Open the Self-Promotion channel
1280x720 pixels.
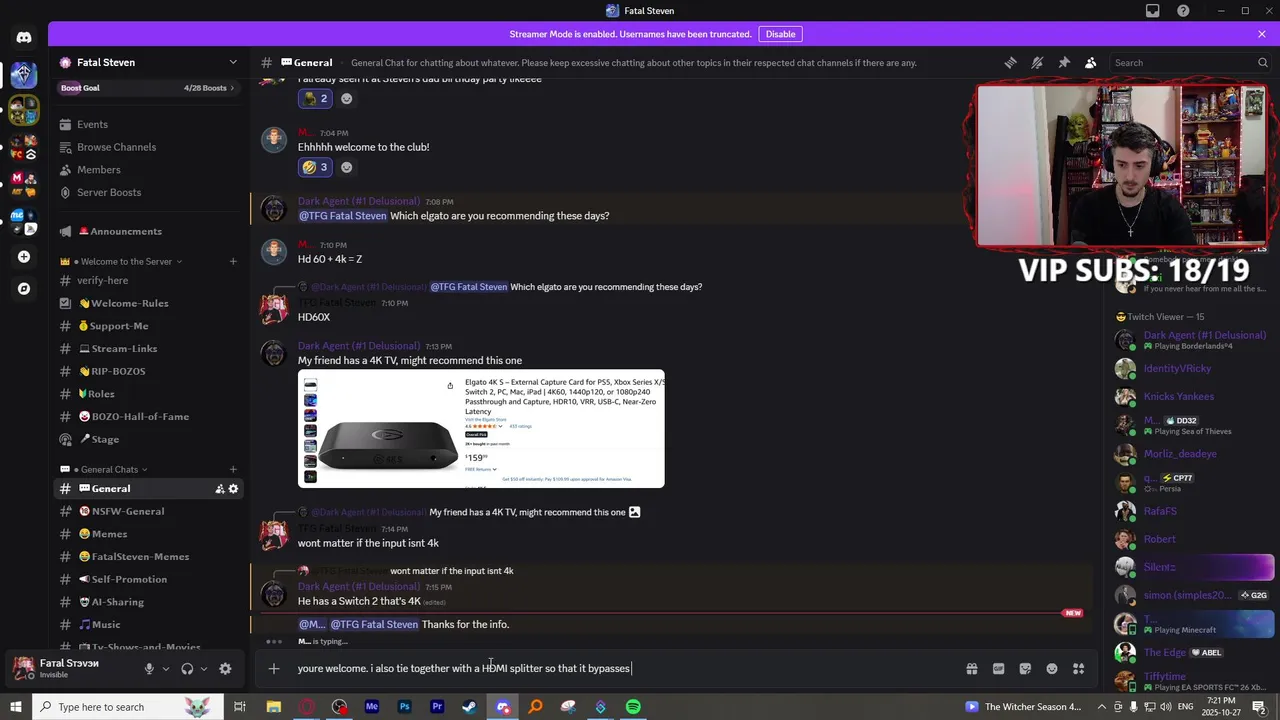(x=149, y=579)
